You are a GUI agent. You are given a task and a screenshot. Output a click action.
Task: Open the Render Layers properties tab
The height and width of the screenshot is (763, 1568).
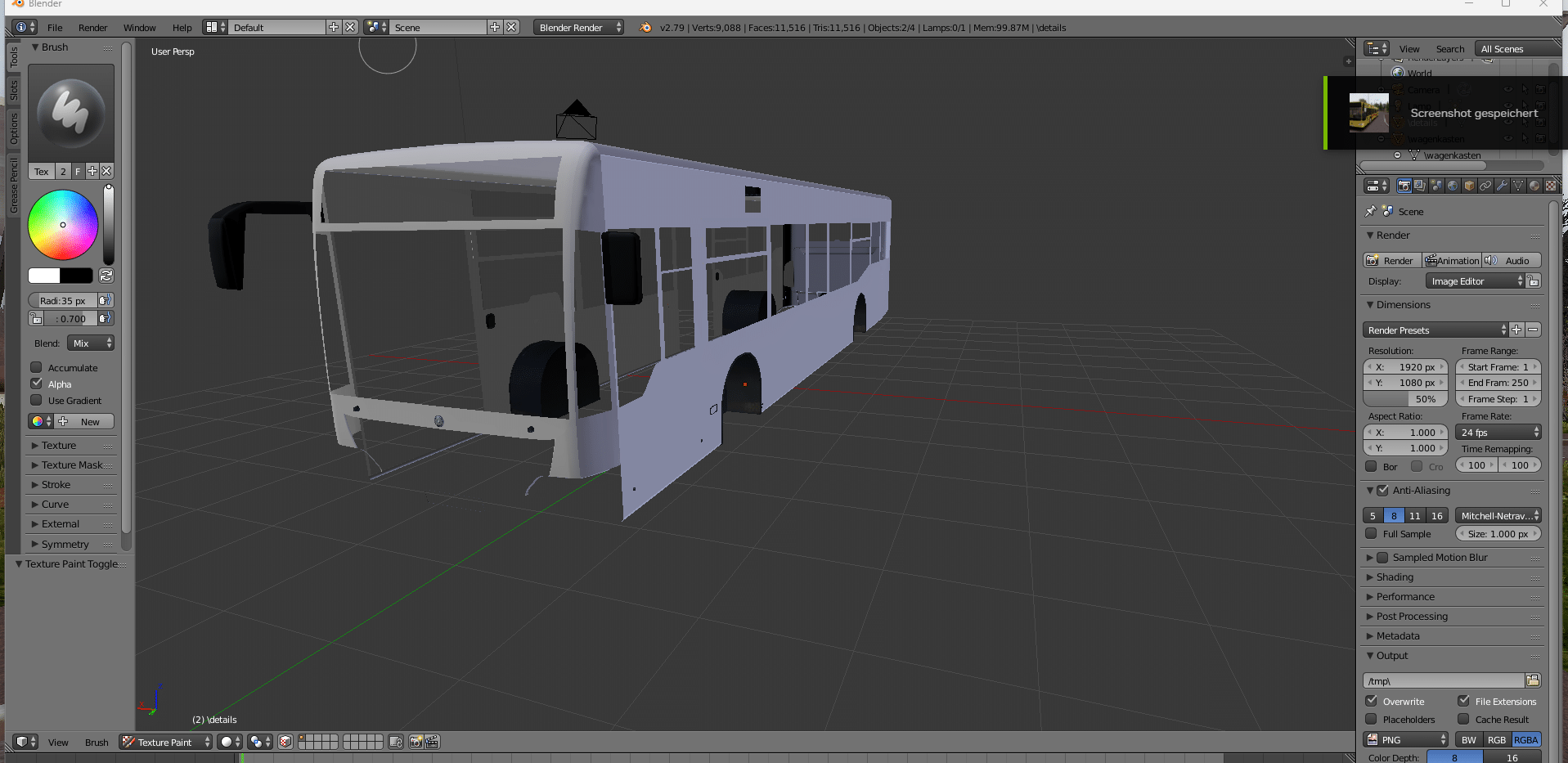tap(1420, 186)
